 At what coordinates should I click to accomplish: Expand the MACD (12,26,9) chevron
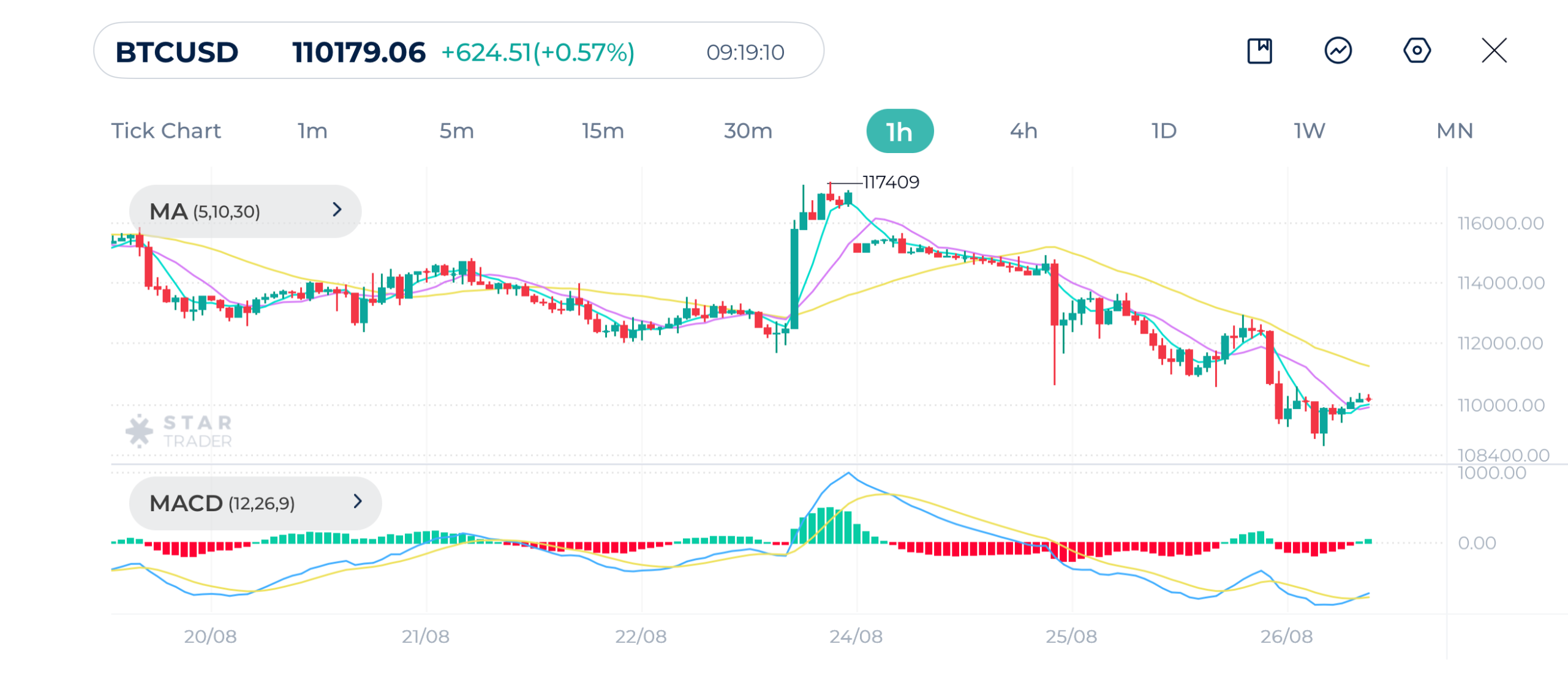[358, 501]
